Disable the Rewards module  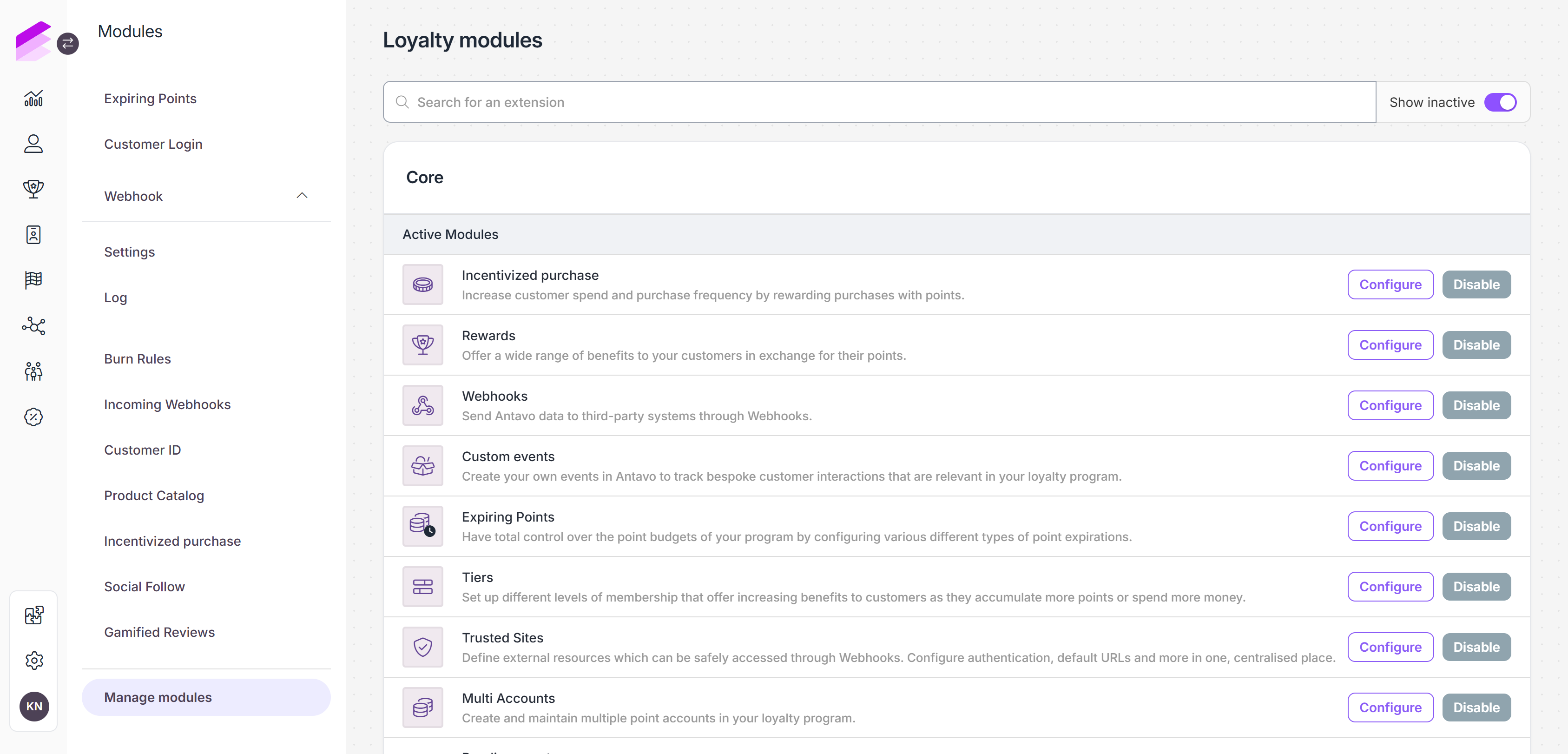point(1476,345)
